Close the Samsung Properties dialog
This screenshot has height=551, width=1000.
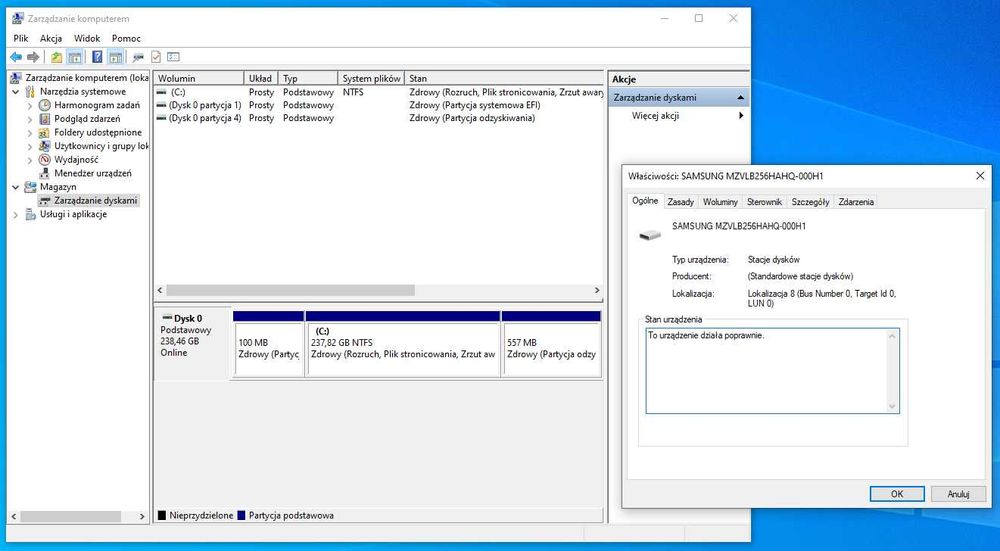980,176
